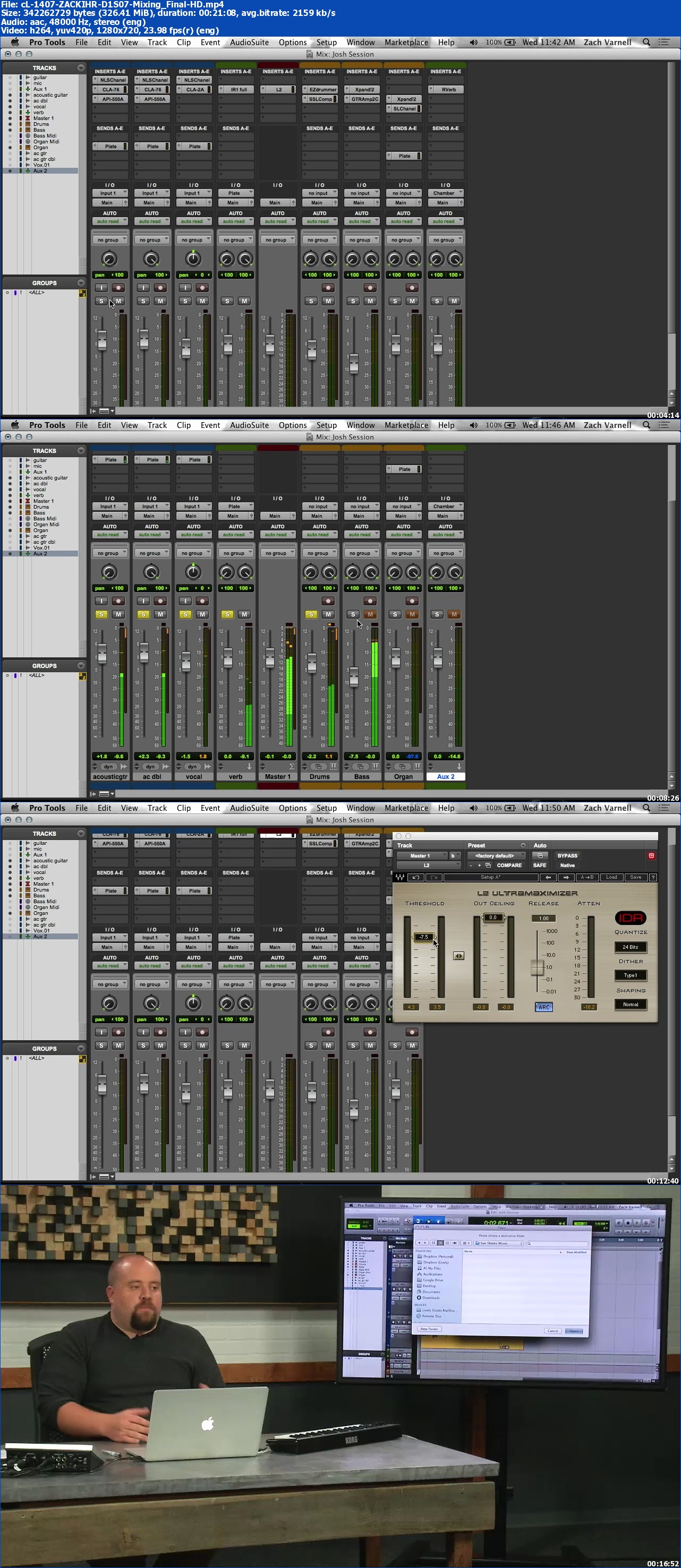Open the Apple menu in the 11:46 AM menu bar
The image size is (681, 1568).
pyautogui.click(x=15, y=425)
